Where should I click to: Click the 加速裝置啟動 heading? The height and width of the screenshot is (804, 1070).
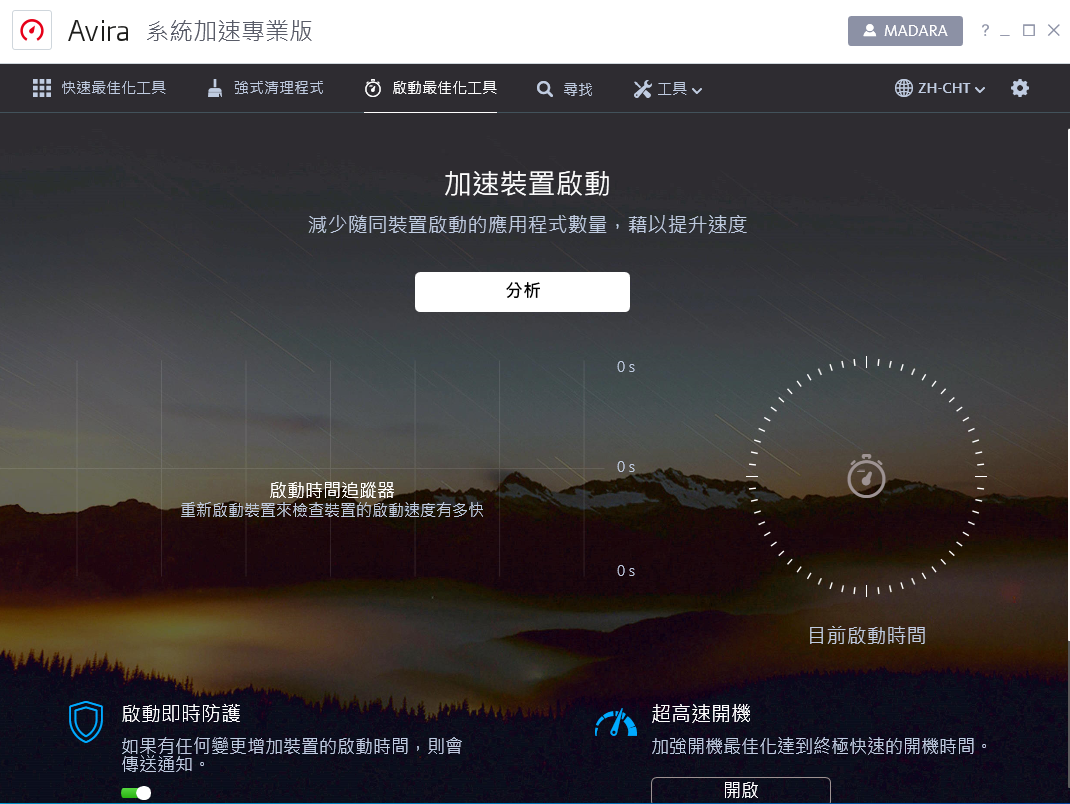tap(527, 184)
